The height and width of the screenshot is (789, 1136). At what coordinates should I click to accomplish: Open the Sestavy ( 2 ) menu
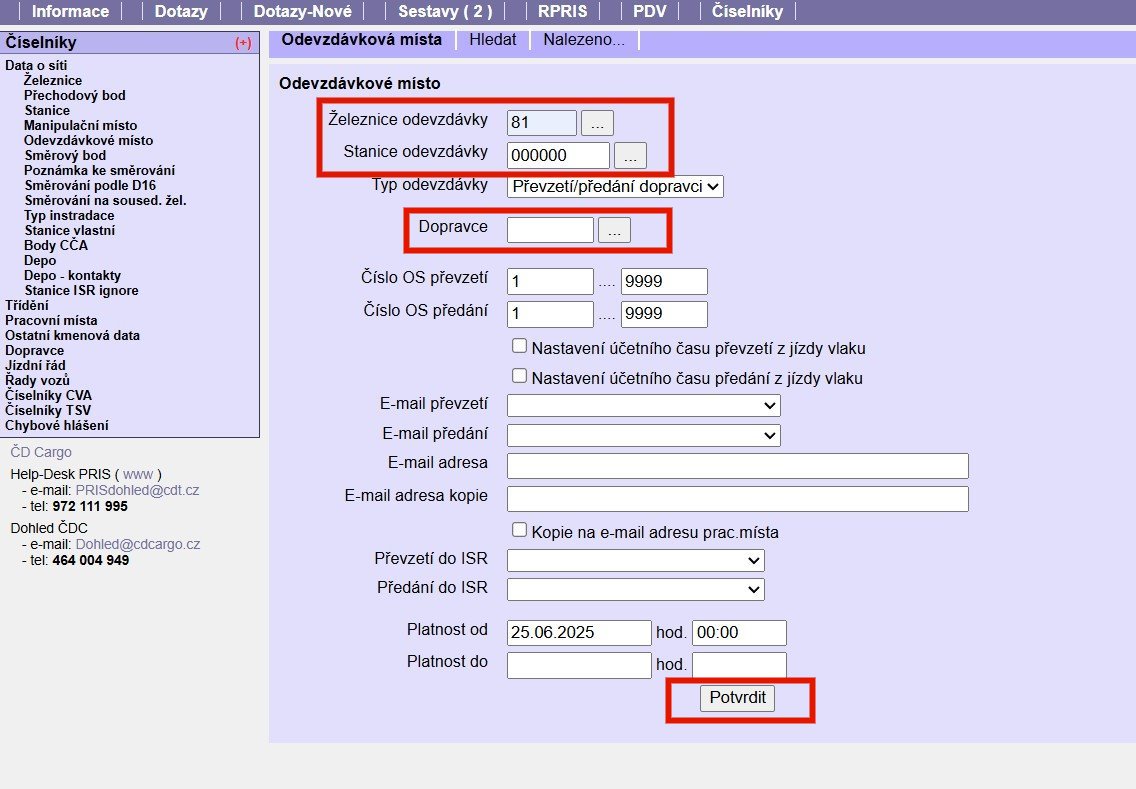[x=445, y=12]
